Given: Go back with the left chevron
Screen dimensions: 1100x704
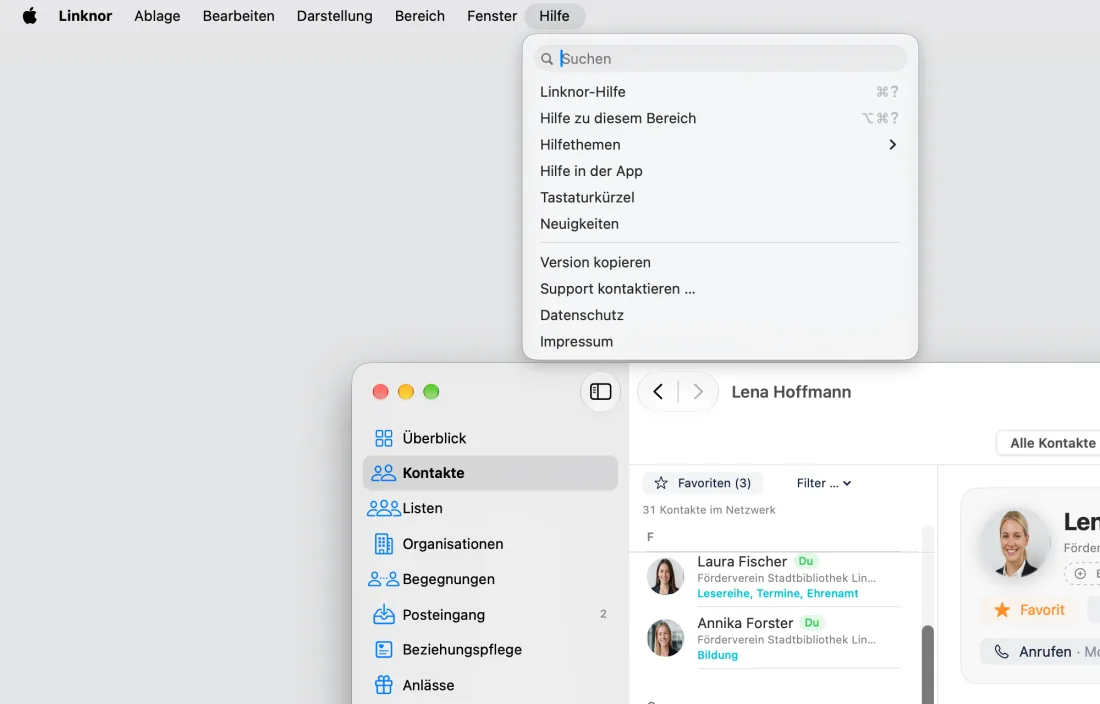Looking at the screenshot, I should [x=658, y=391].
